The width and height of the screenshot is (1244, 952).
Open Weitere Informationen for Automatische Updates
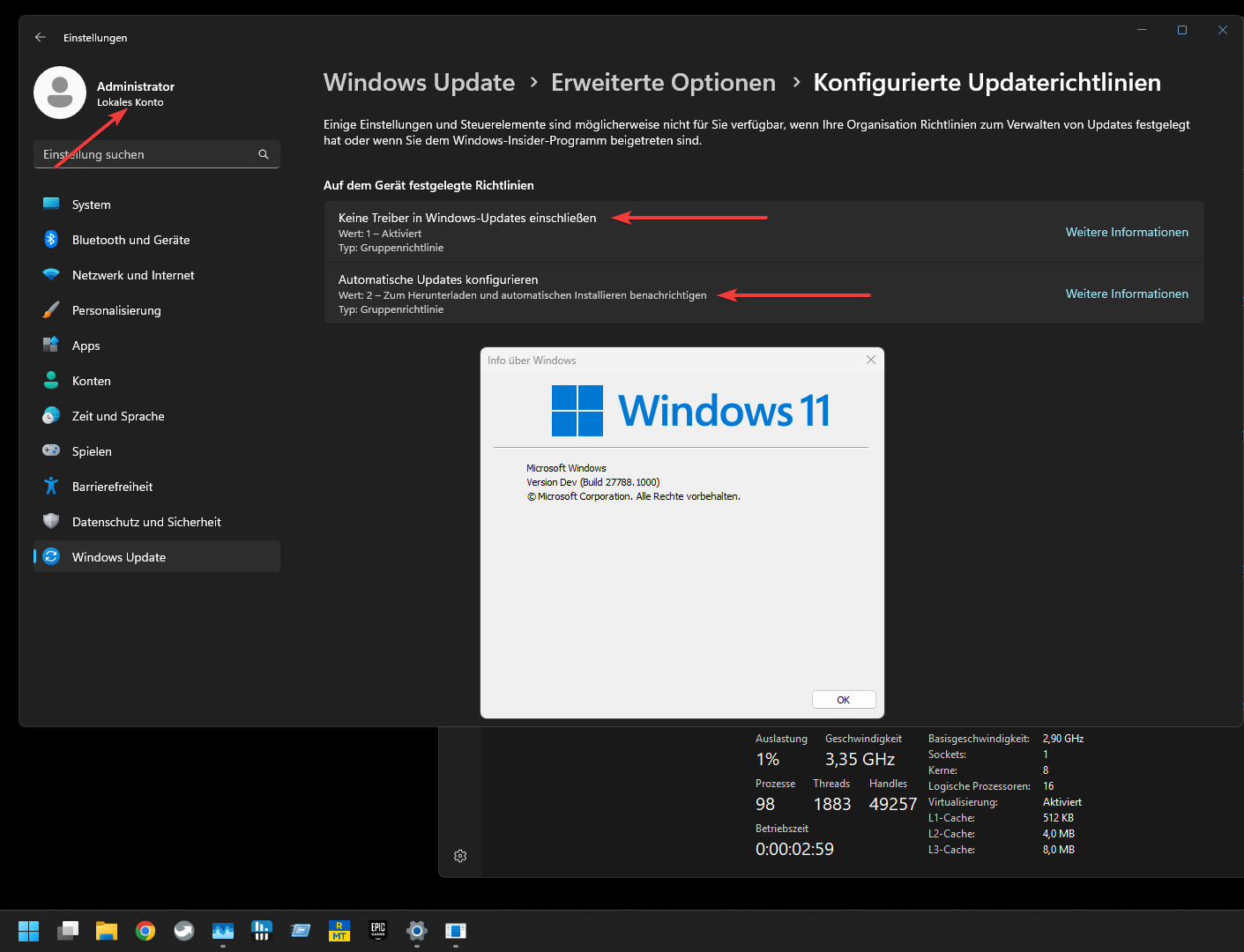[x=1127, y=294]
